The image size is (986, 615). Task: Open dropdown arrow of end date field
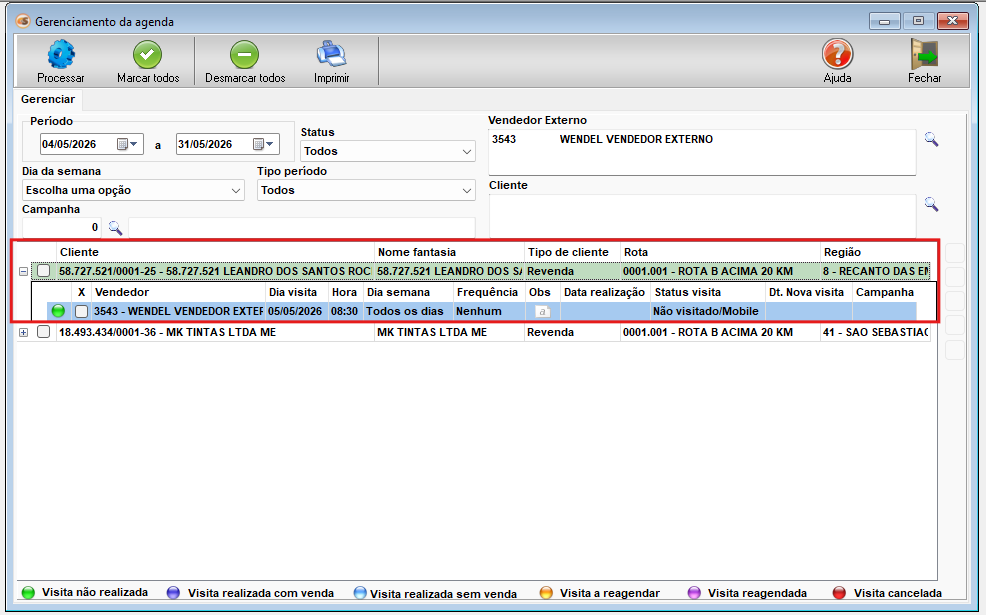270,144
